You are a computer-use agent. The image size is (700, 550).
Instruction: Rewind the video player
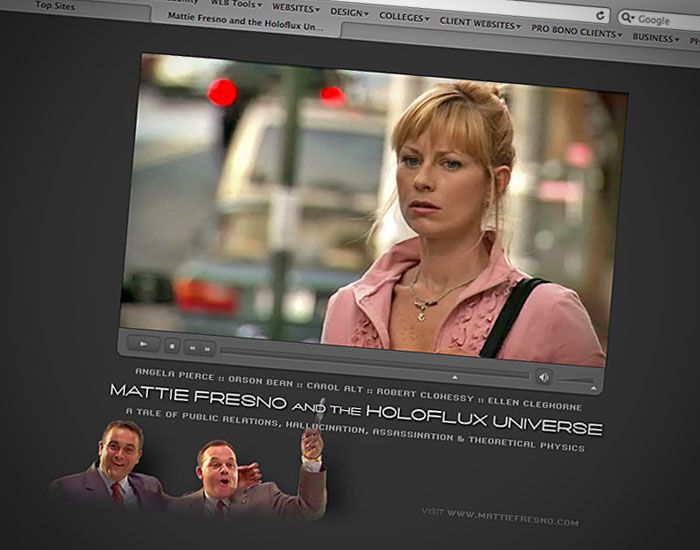(x=192, y=347)
